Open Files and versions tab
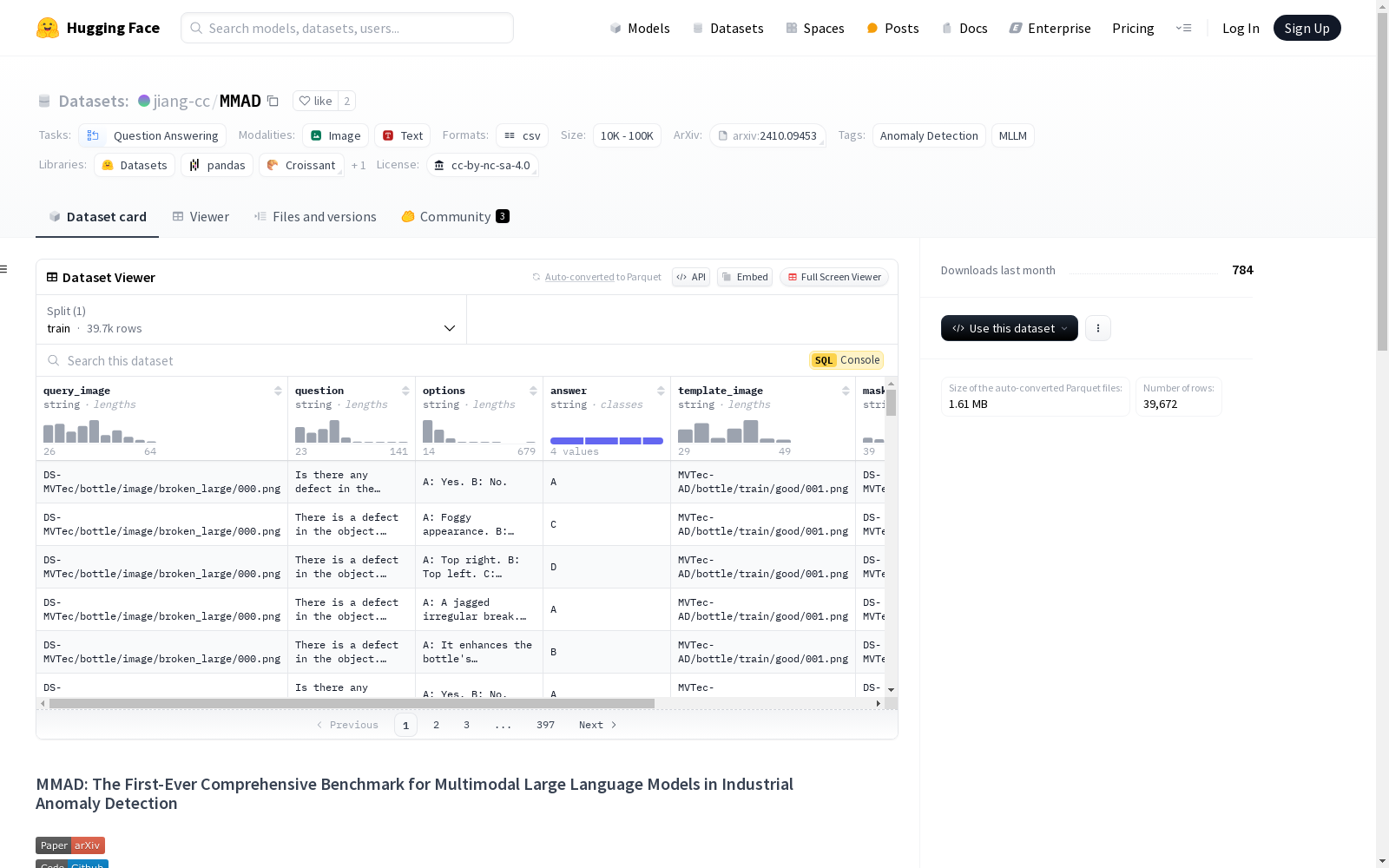This screenshot has height=868, width=1389. [x=315, y=217]
